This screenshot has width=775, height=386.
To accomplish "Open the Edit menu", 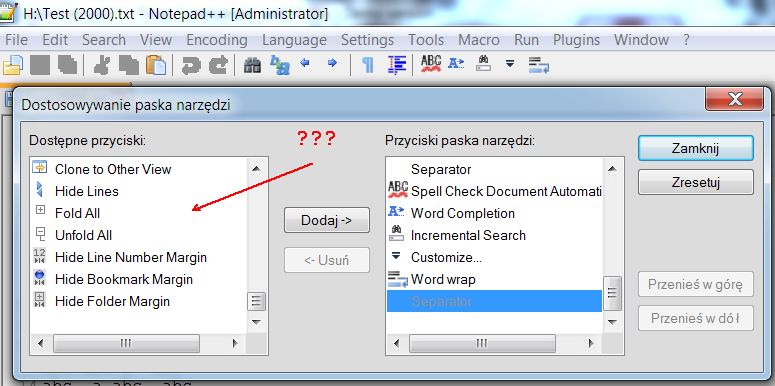I will (55, 40).
